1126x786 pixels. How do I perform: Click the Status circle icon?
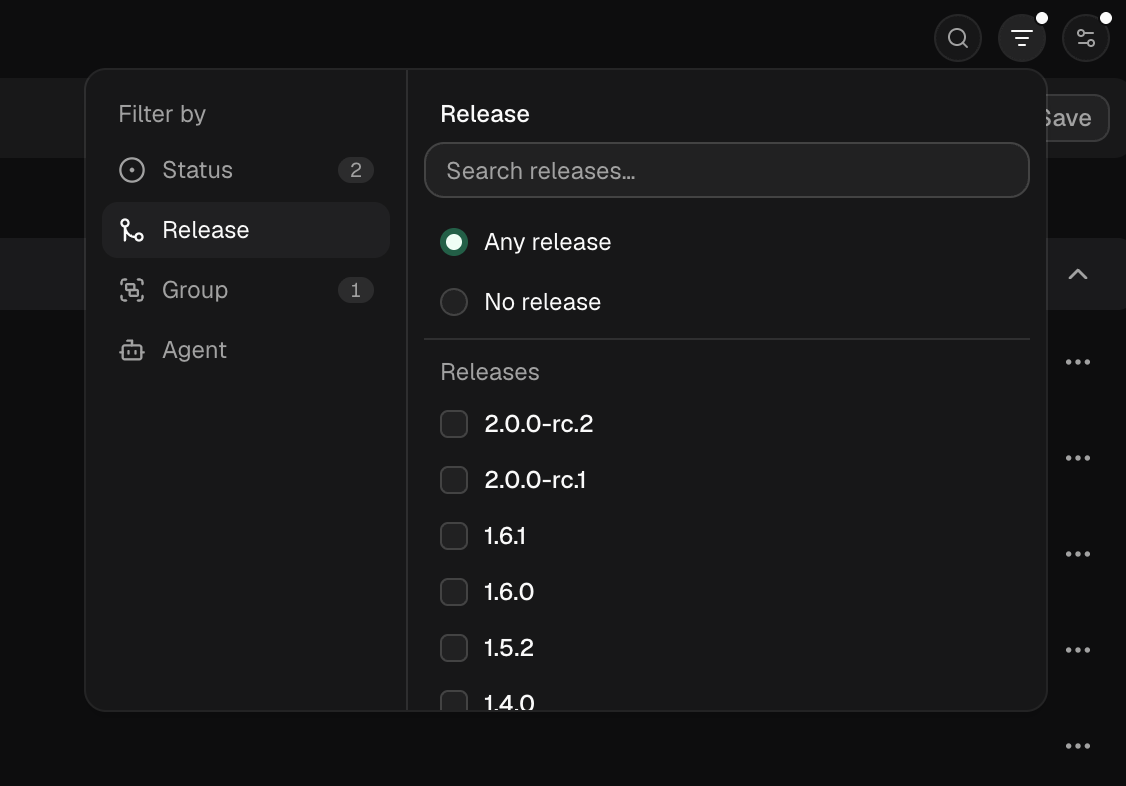click(132, 170)
